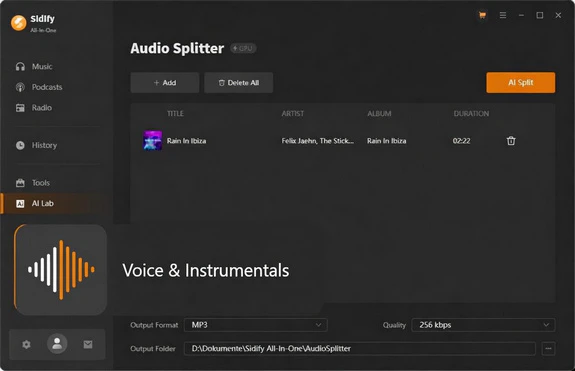
Task: Click the Output Folder path field
Action: click(x=360, y=348)
